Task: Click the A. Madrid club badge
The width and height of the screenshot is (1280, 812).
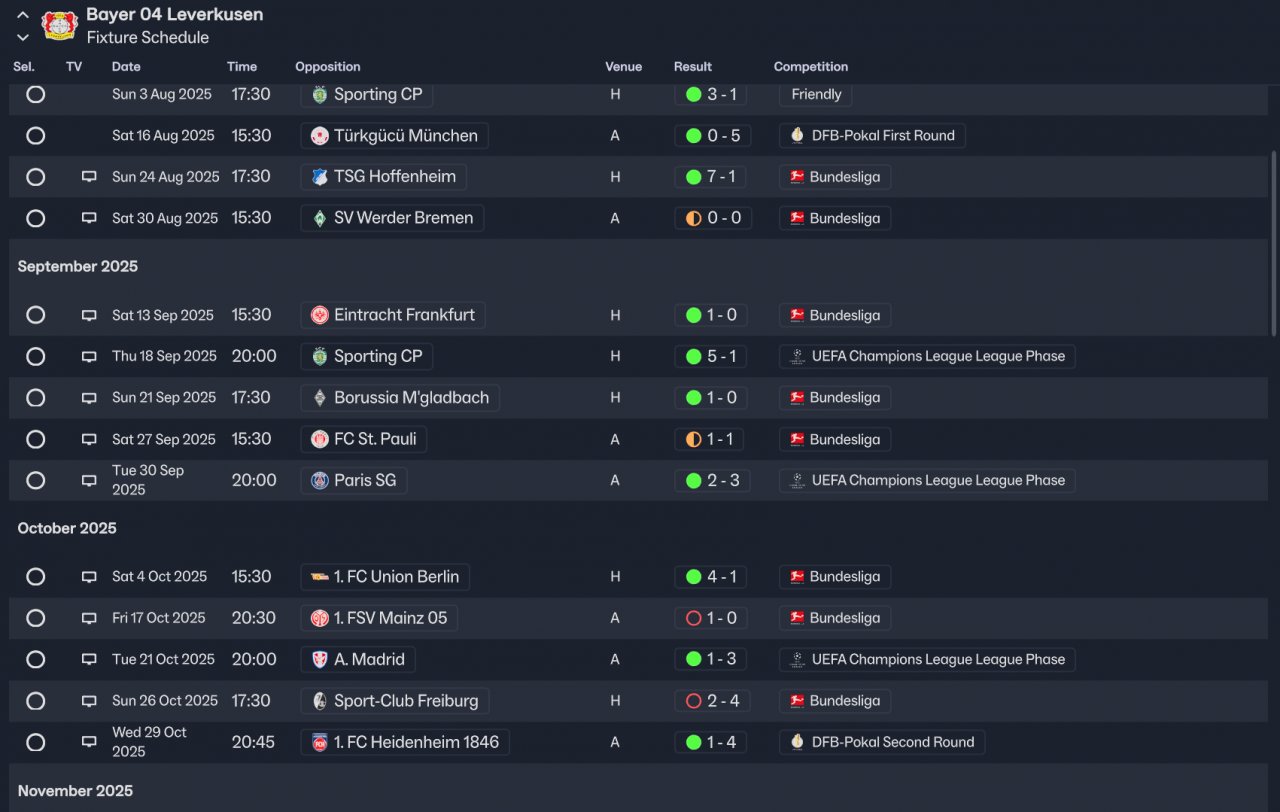Action: [x=320, y=660]
